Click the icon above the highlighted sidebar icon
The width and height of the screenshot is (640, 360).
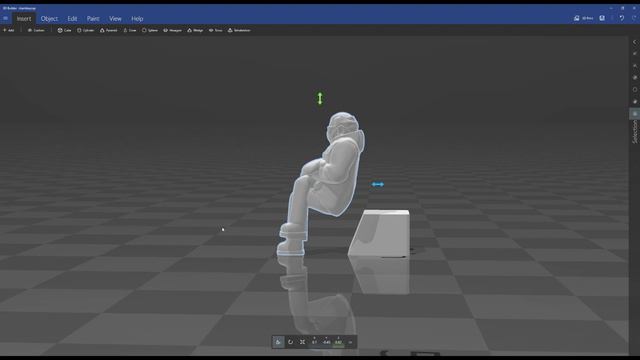(x=635, y=101)
